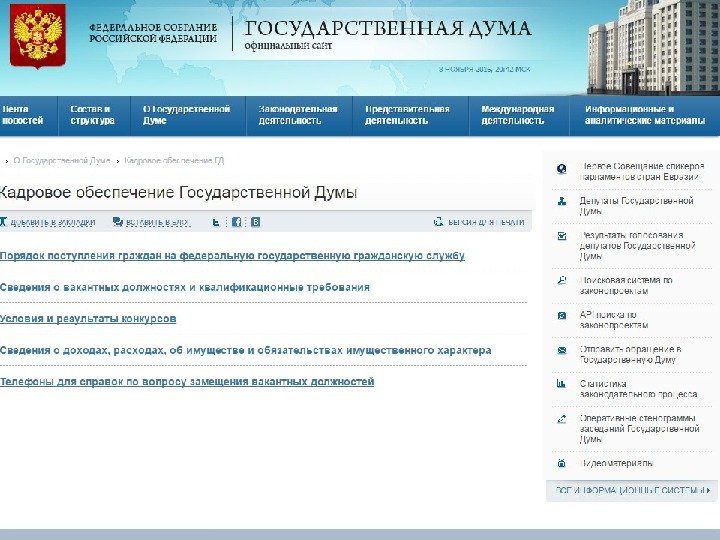Click the Депутаты Государственной Думы icon

561,201
